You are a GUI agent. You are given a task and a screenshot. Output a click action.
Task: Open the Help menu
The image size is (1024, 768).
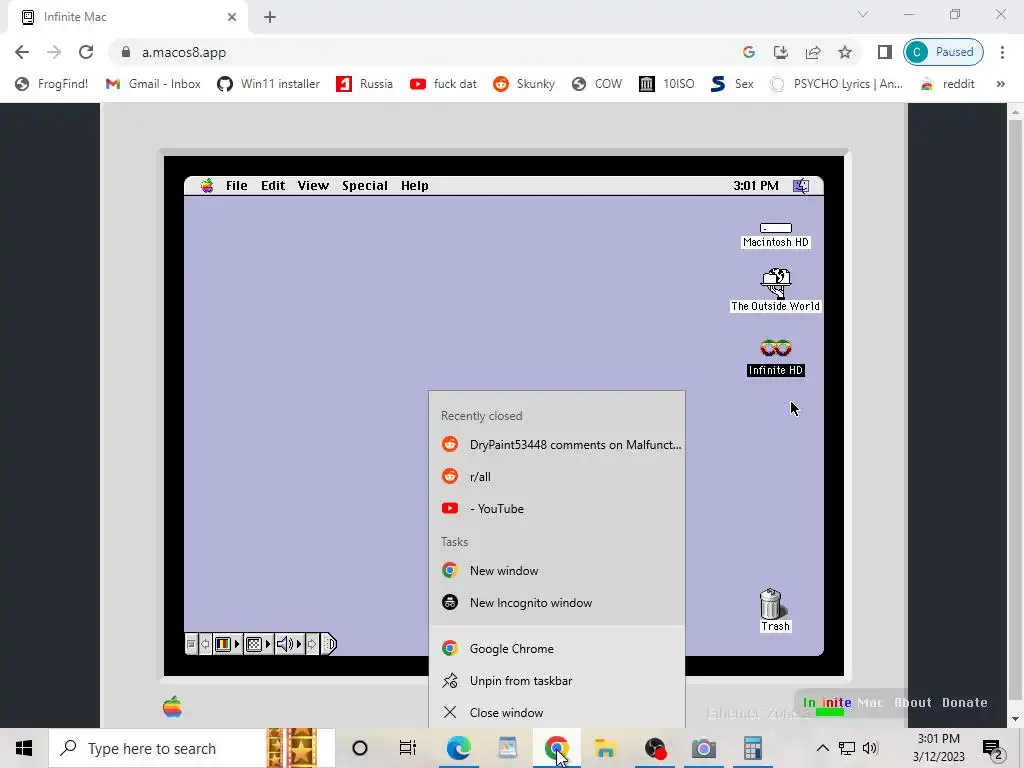point(414,185)
